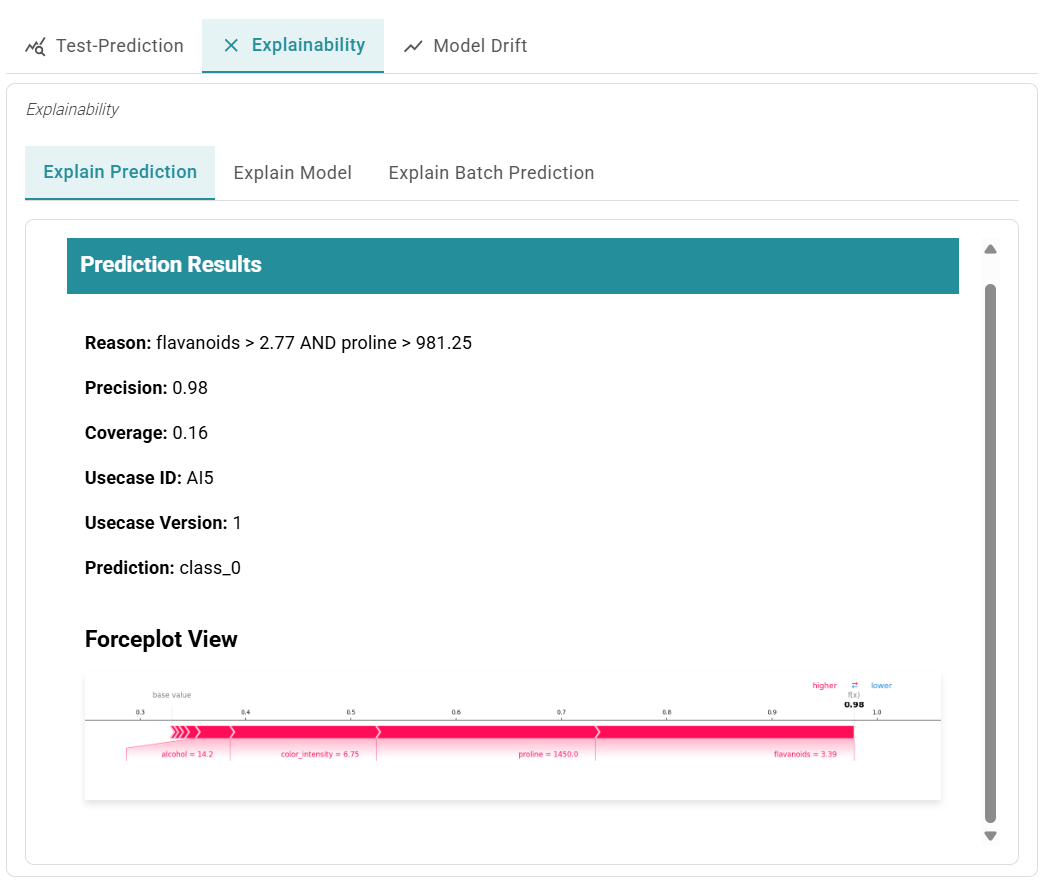Toggle the 'higher' feature display in forceplot

pyautogui.click(x=824, y=685)
